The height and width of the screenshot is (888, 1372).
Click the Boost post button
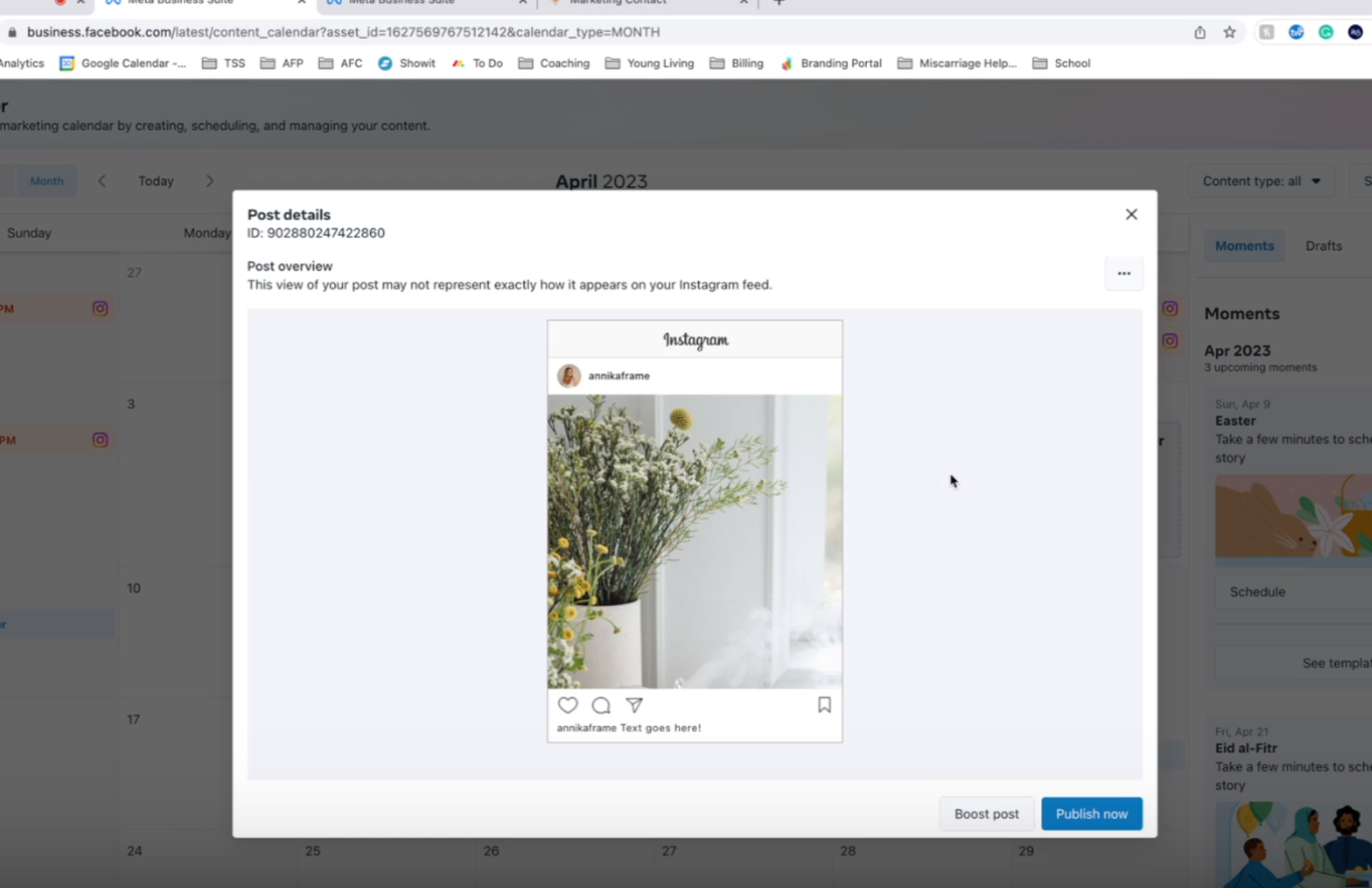pos(986,813)
